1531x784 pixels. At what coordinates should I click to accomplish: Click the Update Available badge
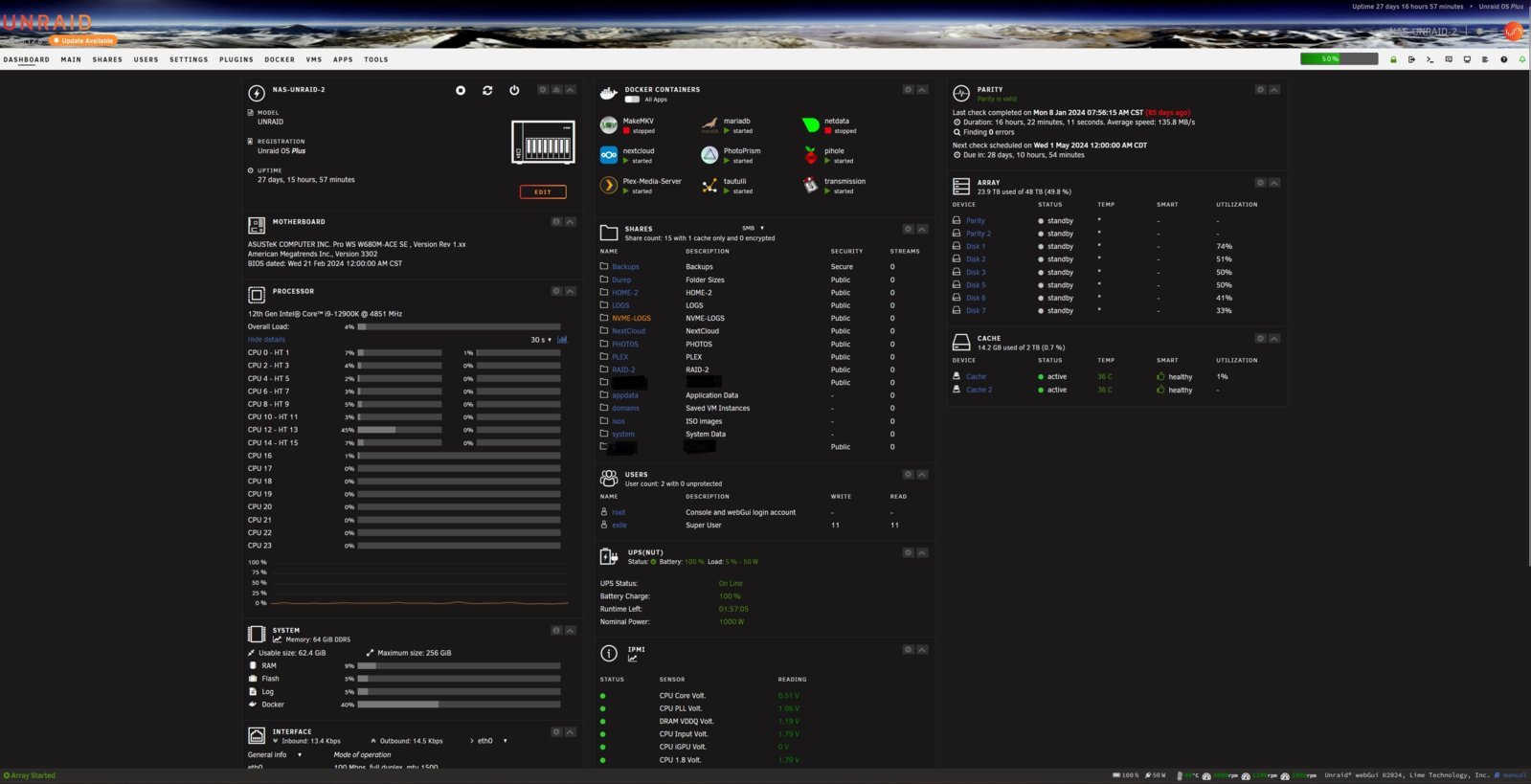pos(83,40)
